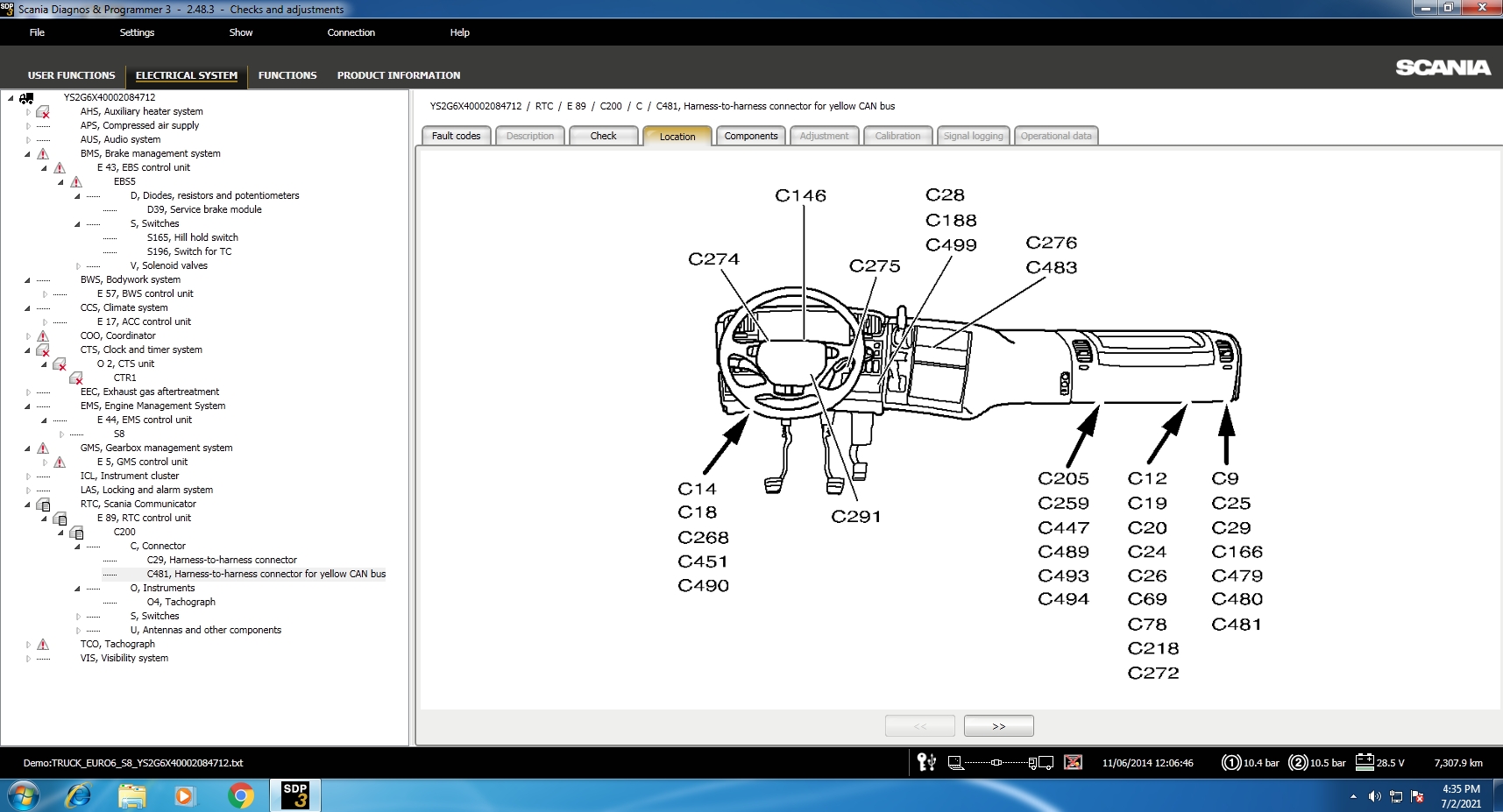Click the USB key status icon
This screenshot has height=812, width=1503.
(x=926, y=762)
